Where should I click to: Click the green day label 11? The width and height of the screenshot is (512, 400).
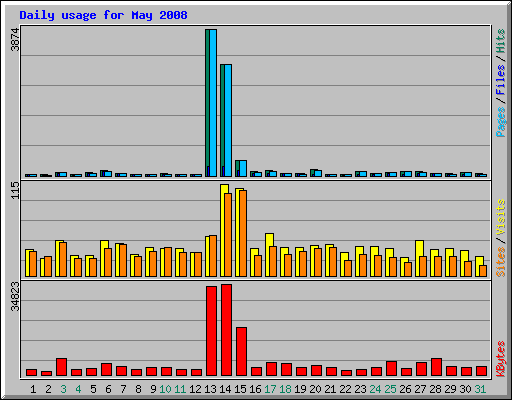[x=180, y=389]
